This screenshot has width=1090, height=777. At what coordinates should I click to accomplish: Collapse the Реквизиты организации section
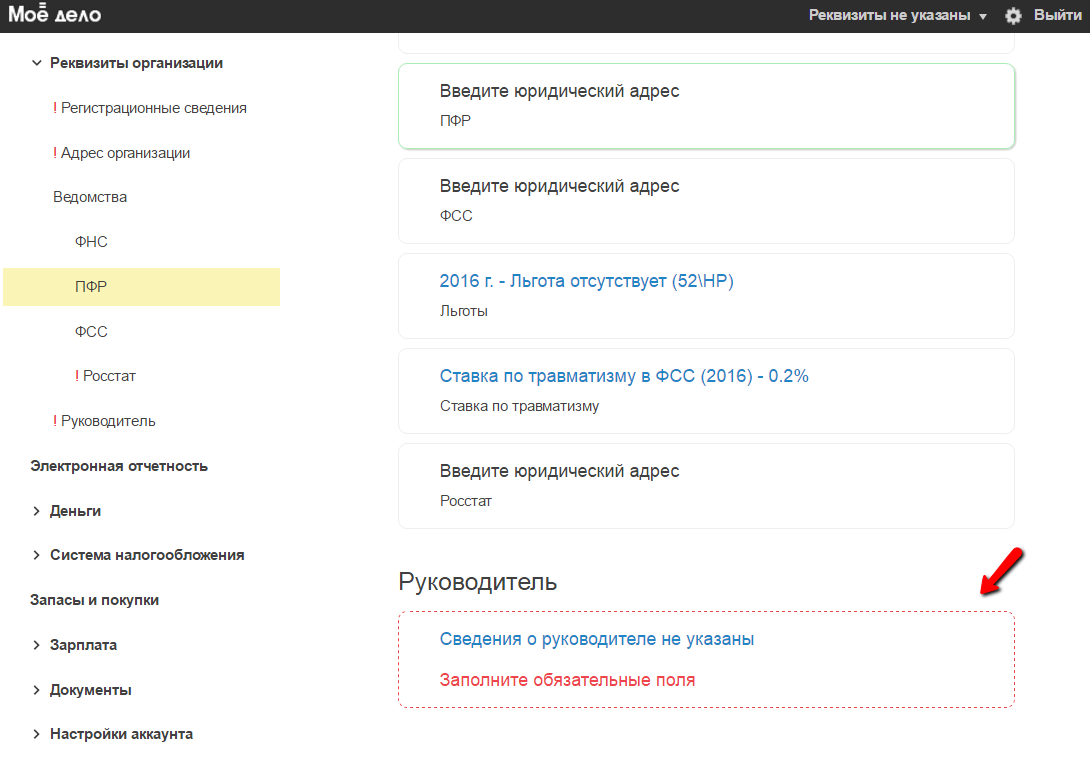pos(37,63)
